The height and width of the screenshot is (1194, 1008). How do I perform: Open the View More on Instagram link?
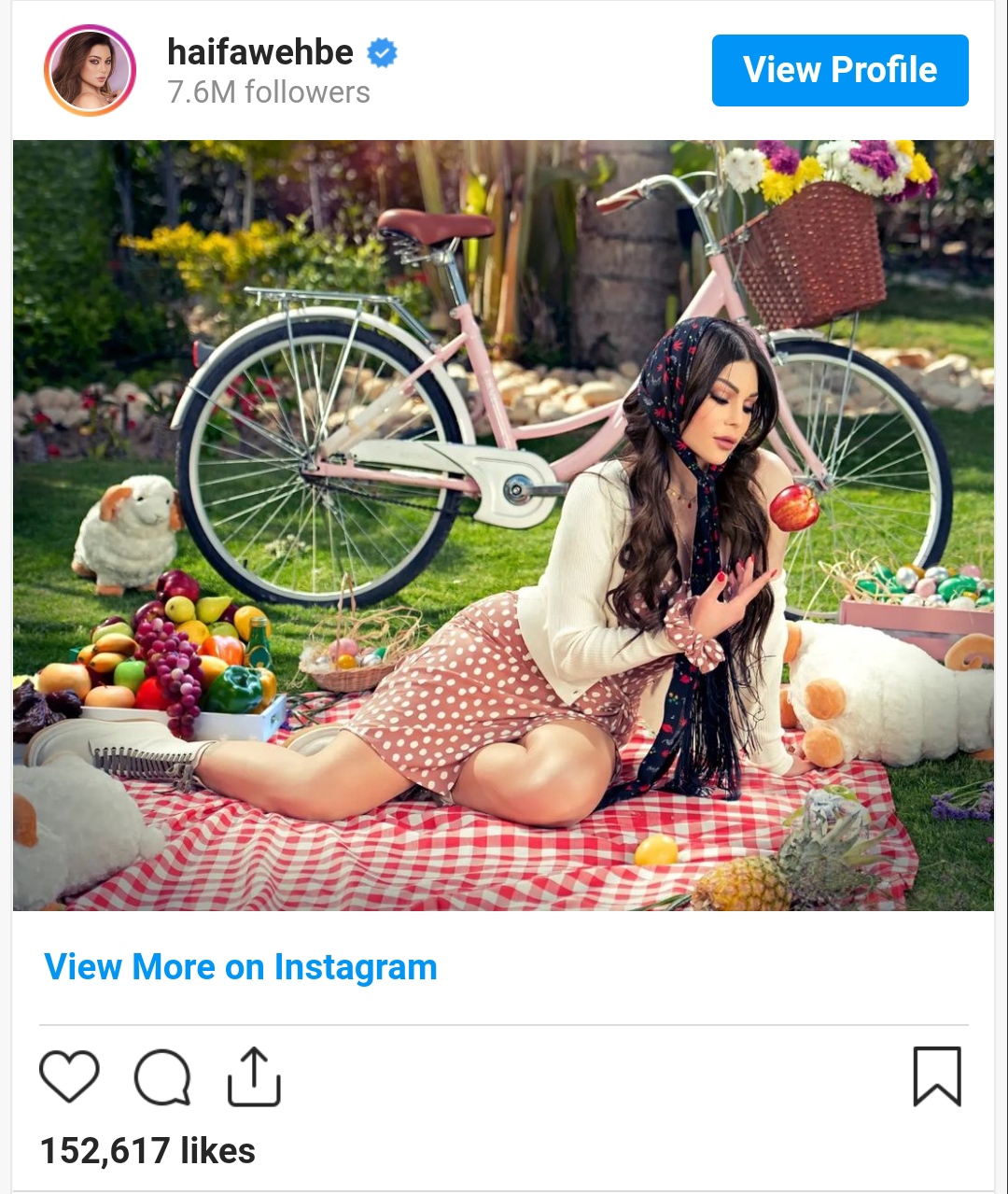(241, 967)
